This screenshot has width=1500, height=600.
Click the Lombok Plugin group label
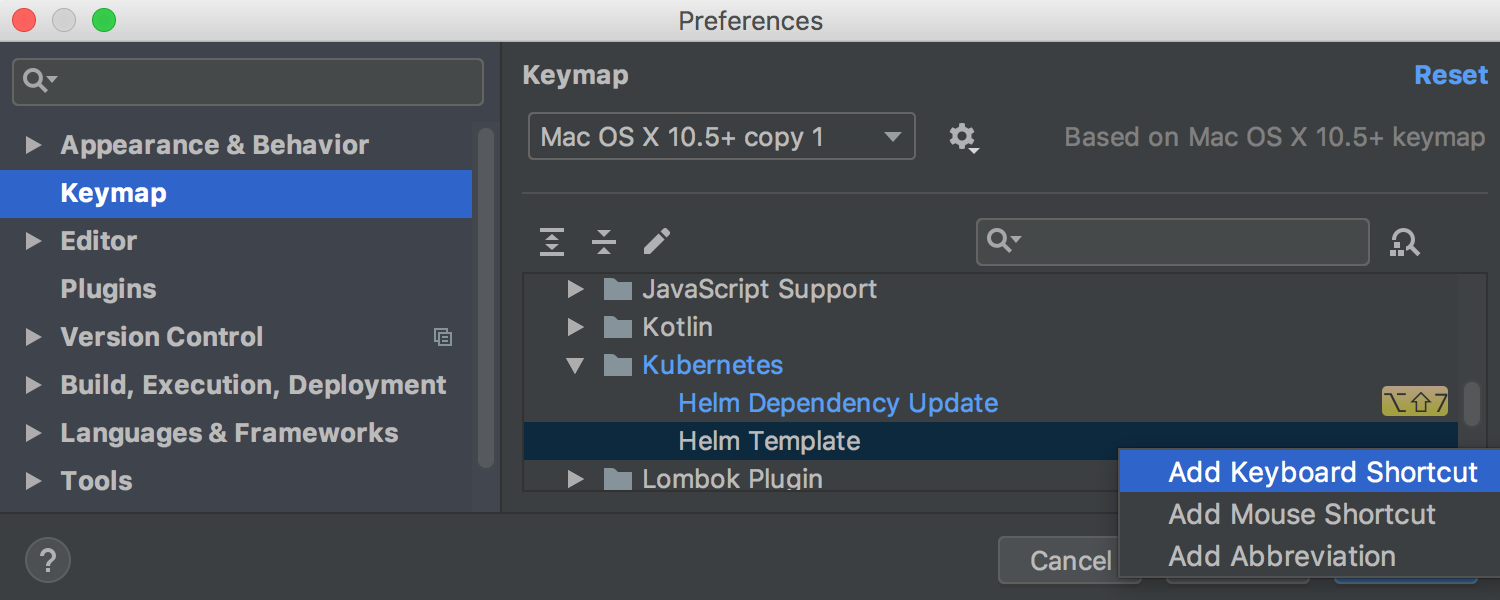pyautogui.click(x=732, y=479)
